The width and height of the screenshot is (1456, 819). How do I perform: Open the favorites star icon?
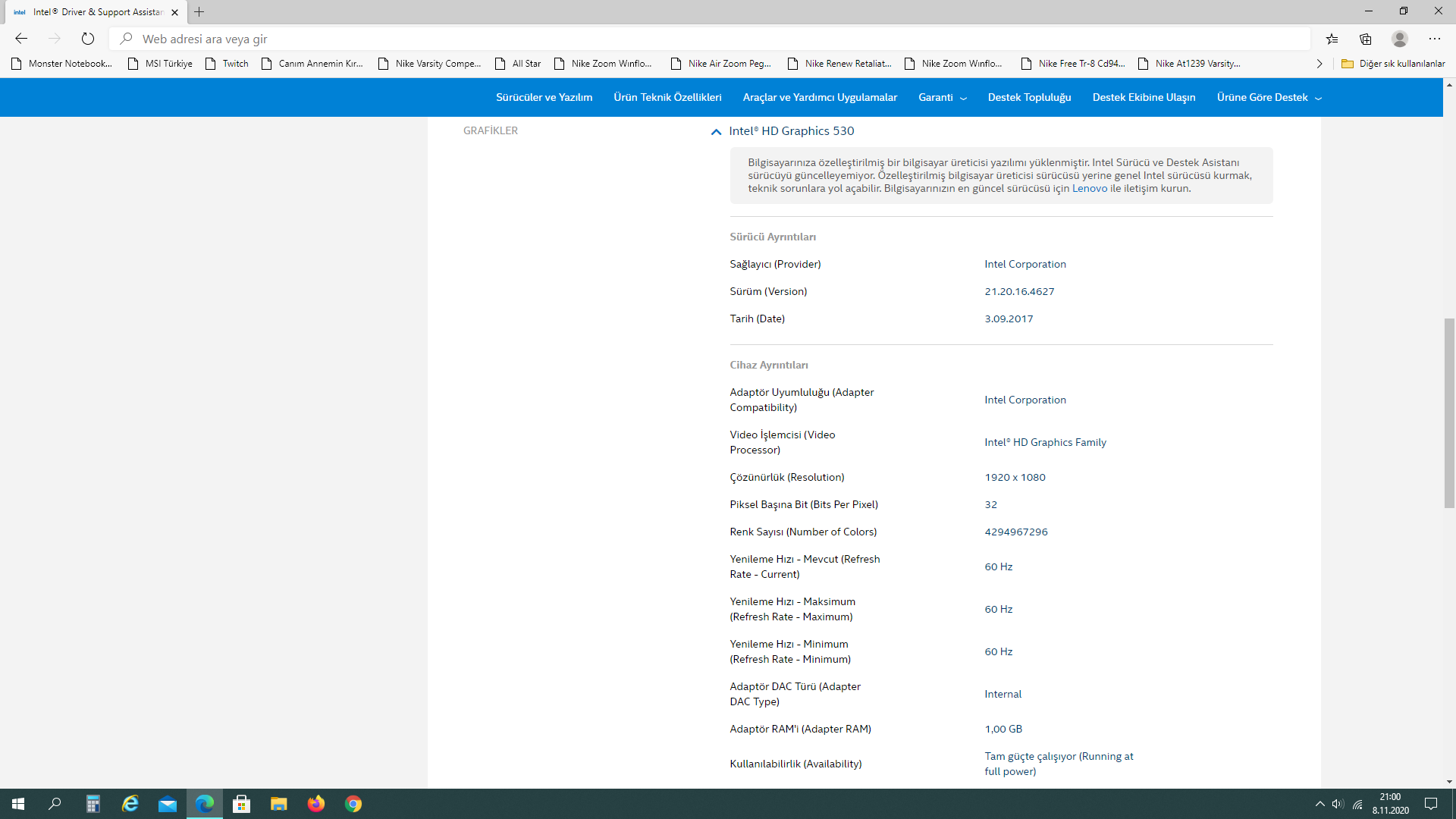pos(1332,39)
